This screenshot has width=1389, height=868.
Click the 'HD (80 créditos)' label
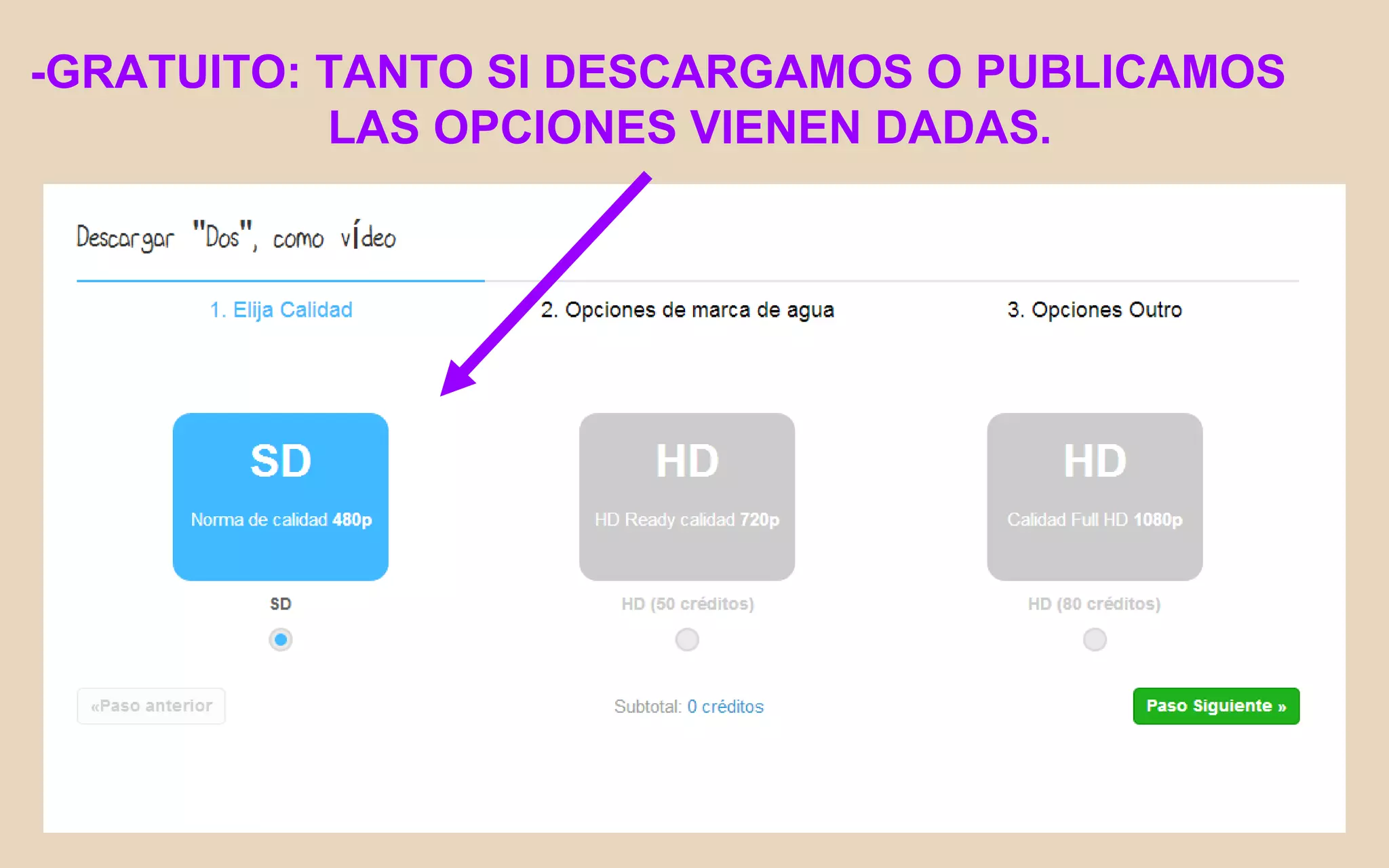tap(1095, 604)
